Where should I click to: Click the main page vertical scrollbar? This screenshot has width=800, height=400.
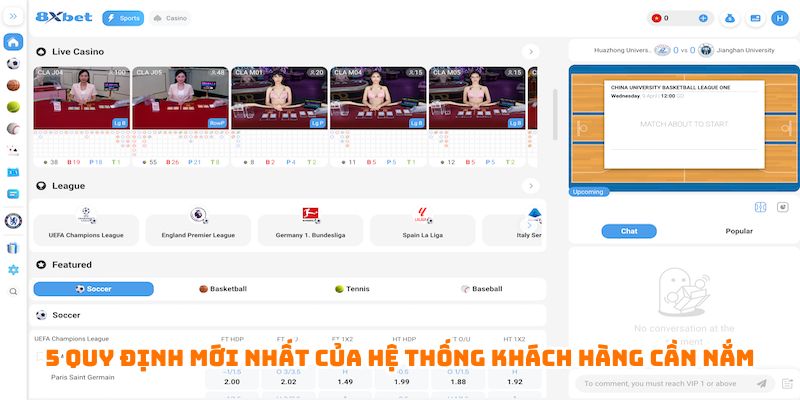555,115
